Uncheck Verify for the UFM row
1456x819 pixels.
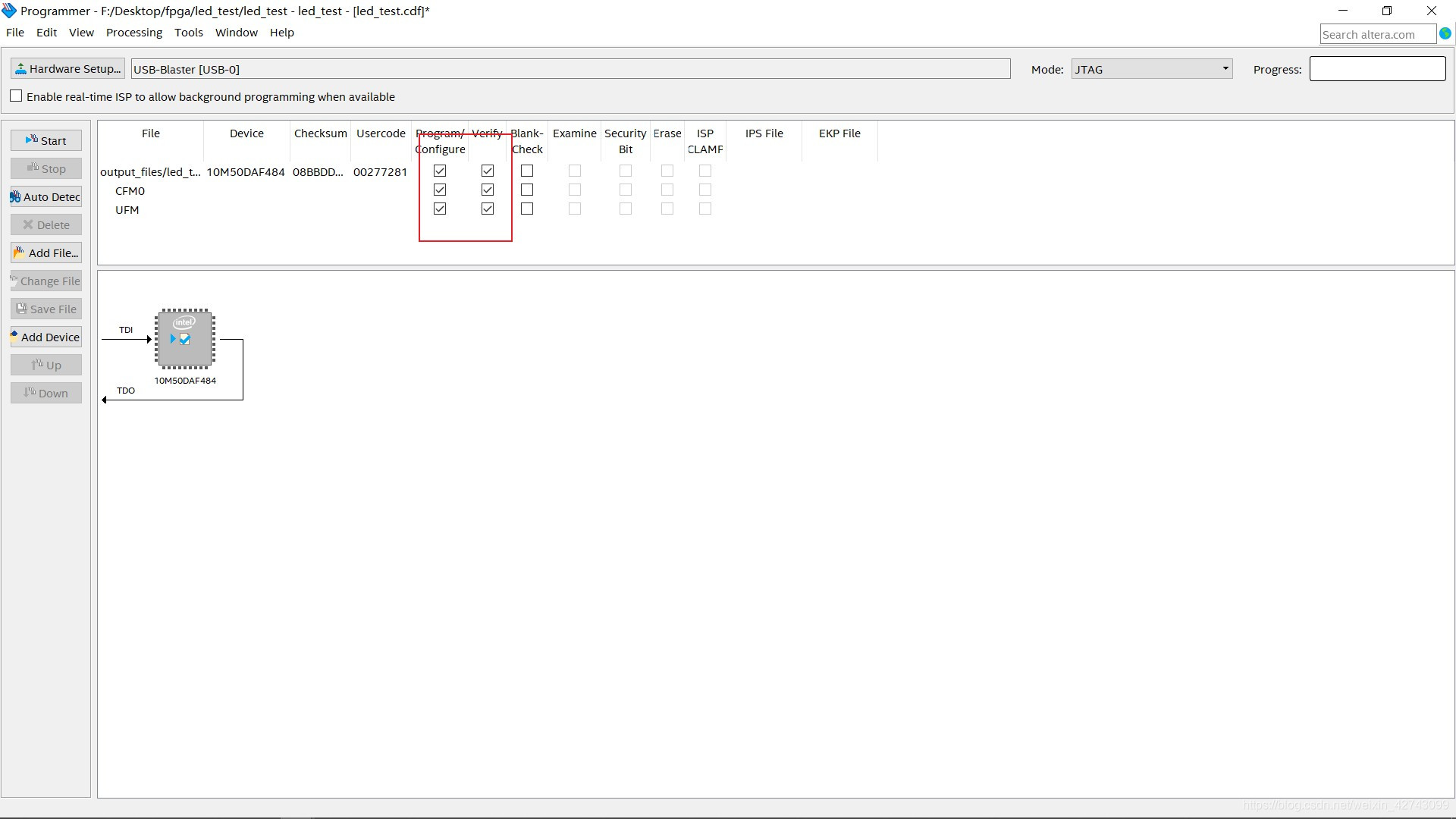(488, 209)
